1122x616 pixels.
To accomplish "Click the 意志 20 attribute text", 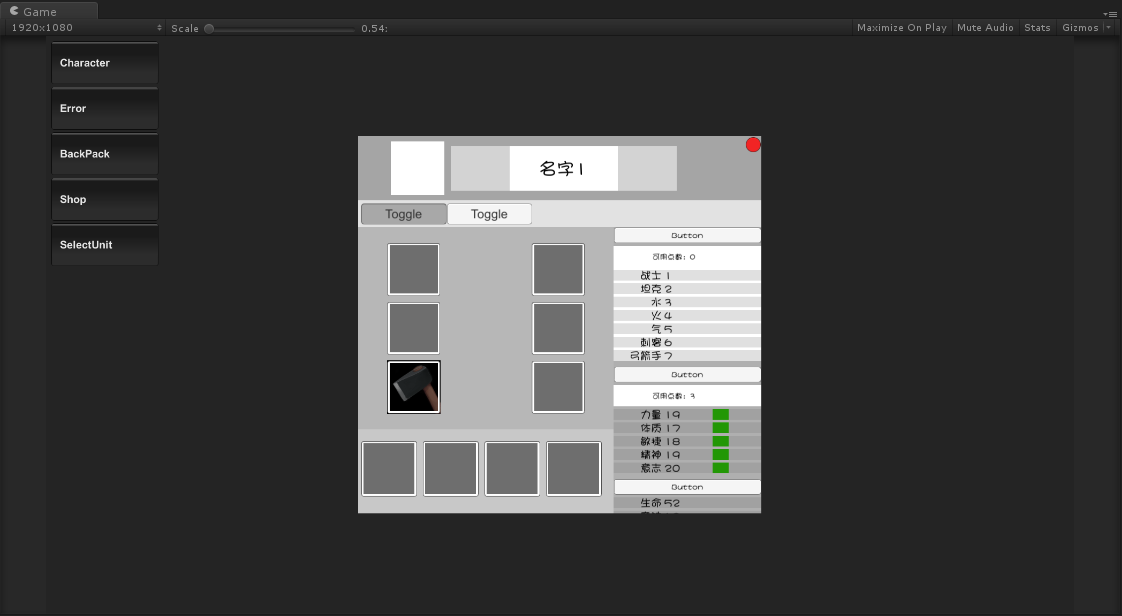I will (x=660, y=469).
